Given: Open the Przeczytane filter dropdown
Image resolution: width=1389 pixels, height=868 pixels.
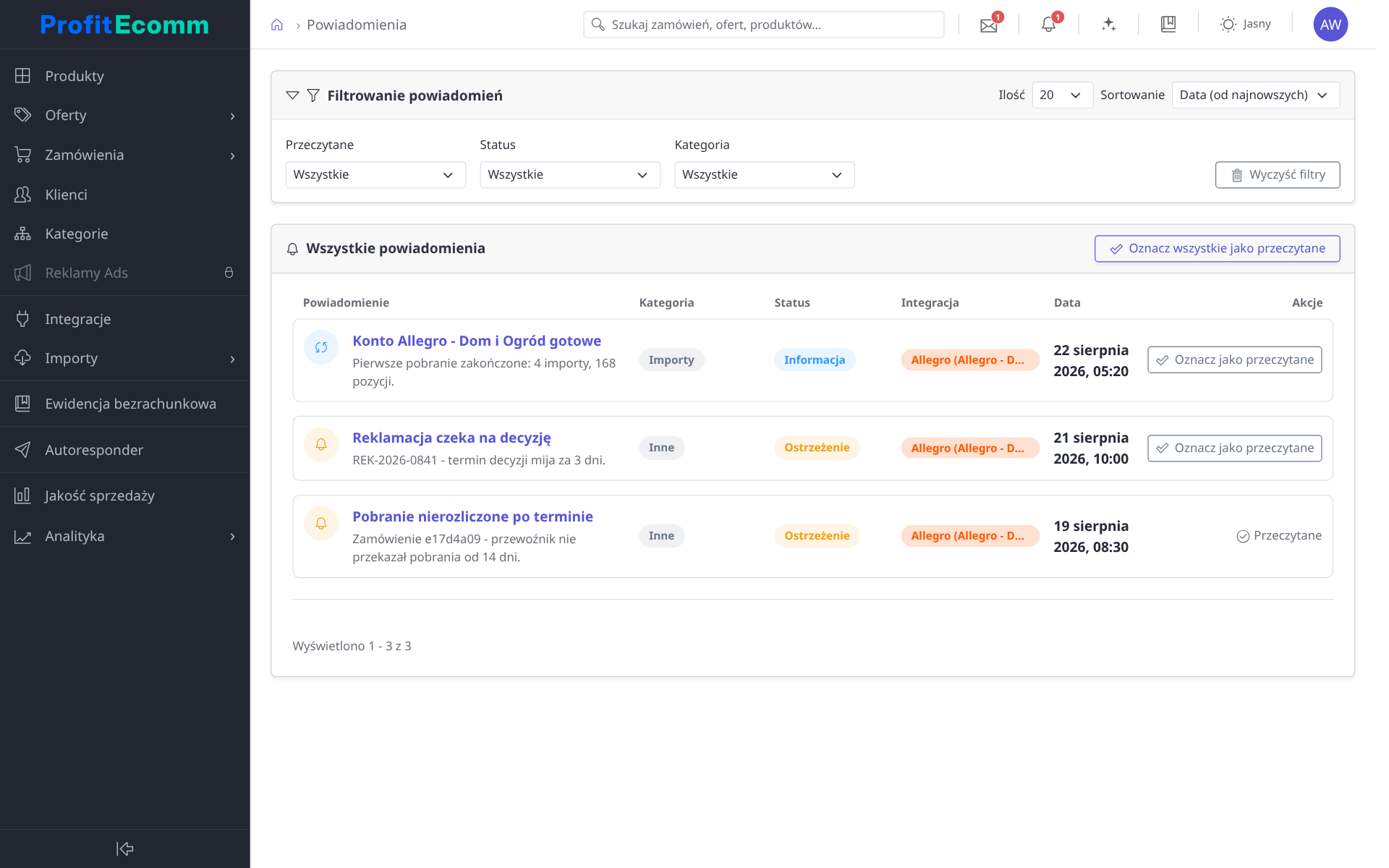Looking at the screenshot, I should [x=375, y=175].
